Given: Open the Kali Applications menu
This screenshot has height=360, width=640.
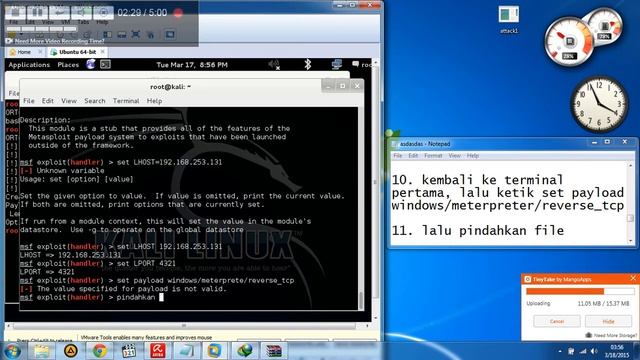Looking at the screenshot, I should pos(29,65).
